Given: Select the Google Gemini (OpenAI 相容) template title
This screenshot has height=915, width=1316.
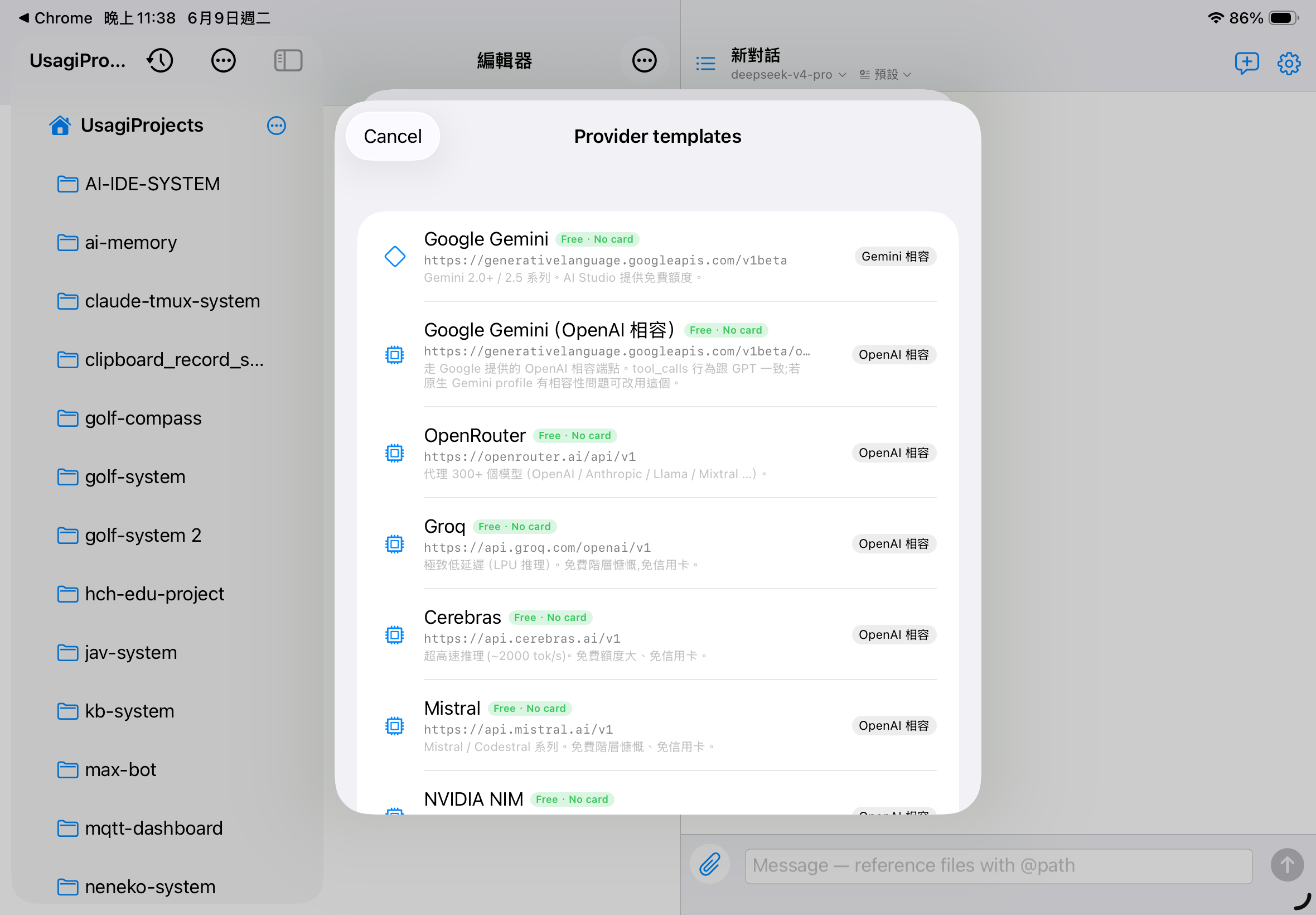Looking at the screenshot, I should (x=549, y=330).
